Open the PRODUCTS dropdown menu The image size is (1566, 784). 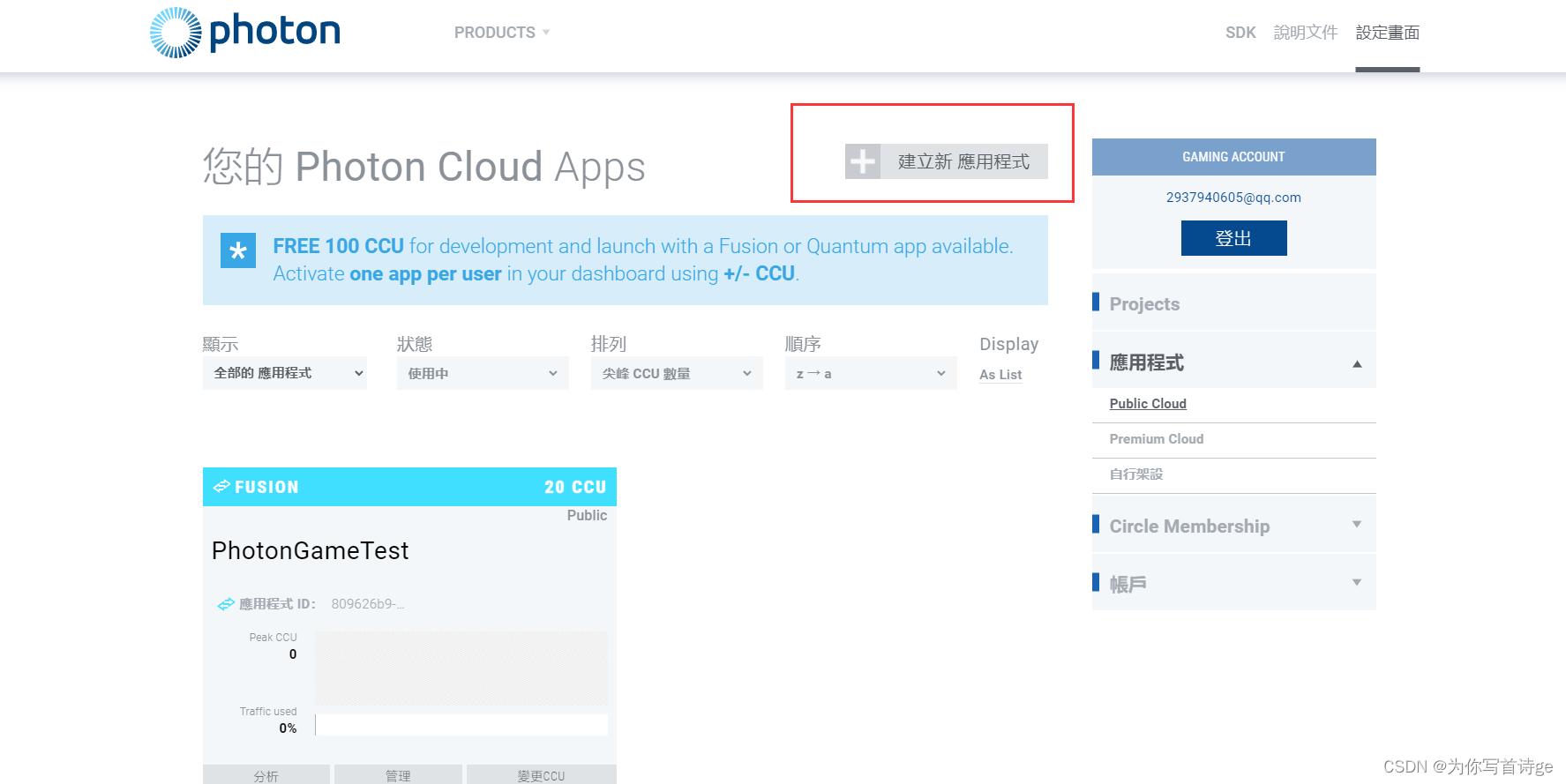coord(502,33)
